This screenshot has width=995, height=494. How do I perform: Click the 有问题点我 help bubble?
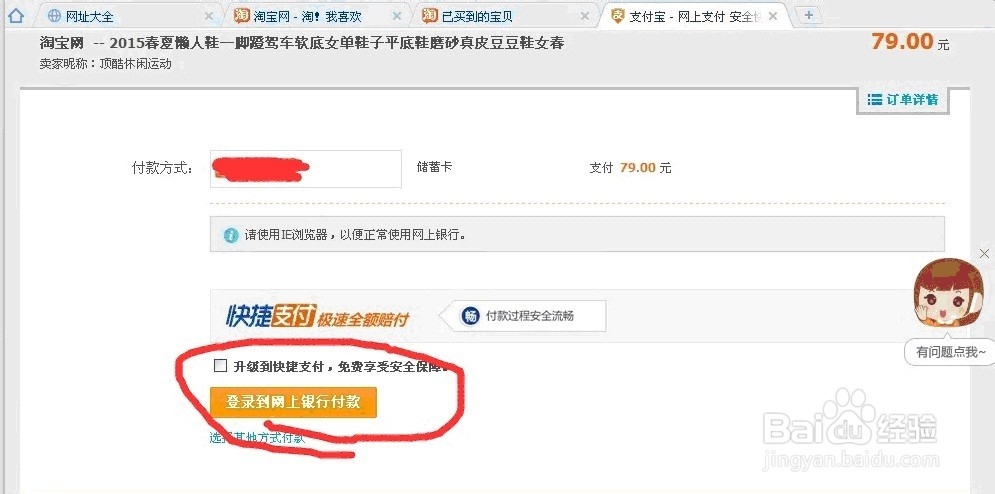click(x=951, y=351)
